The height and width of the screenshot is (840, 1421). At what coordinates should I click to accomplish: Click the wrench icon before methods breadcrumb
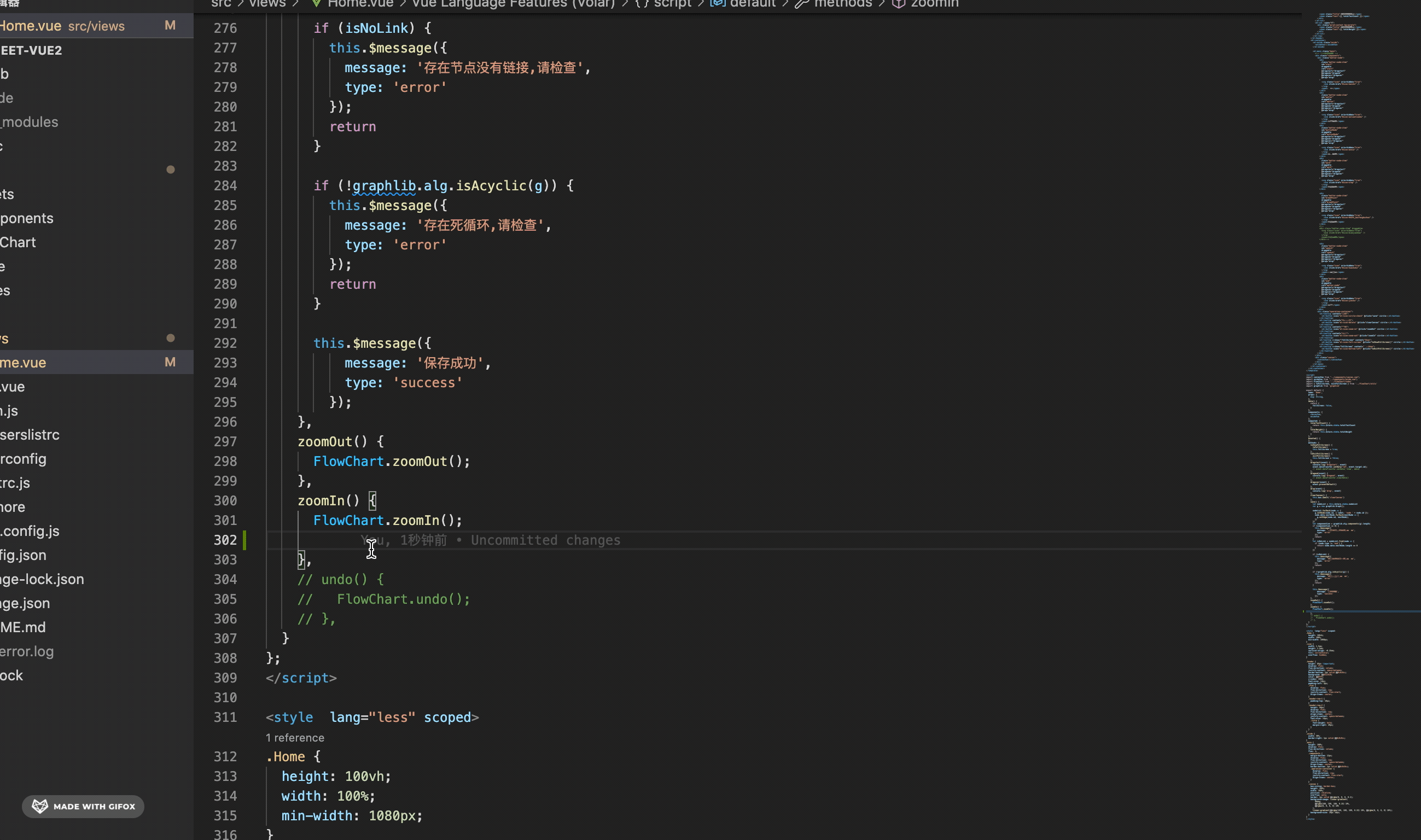coord(802,3)
